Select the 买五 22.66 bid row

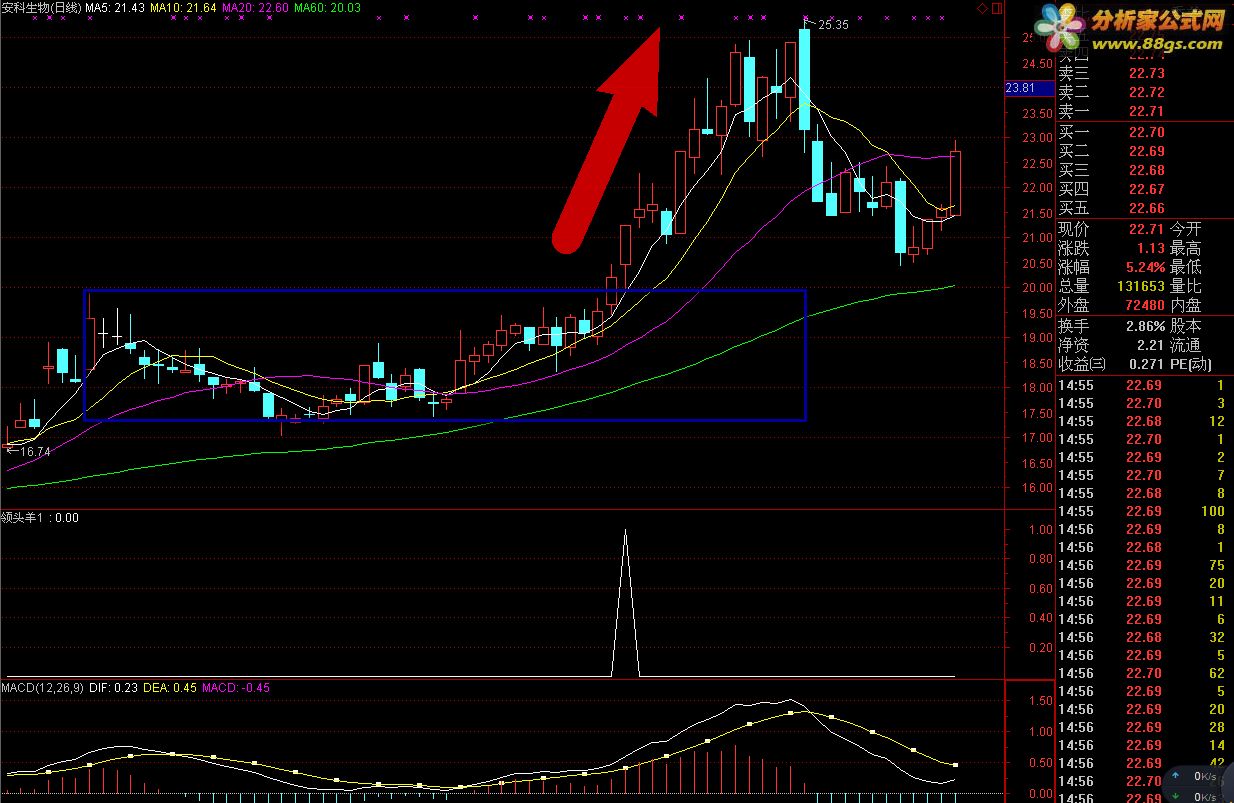click(1145, 208)
